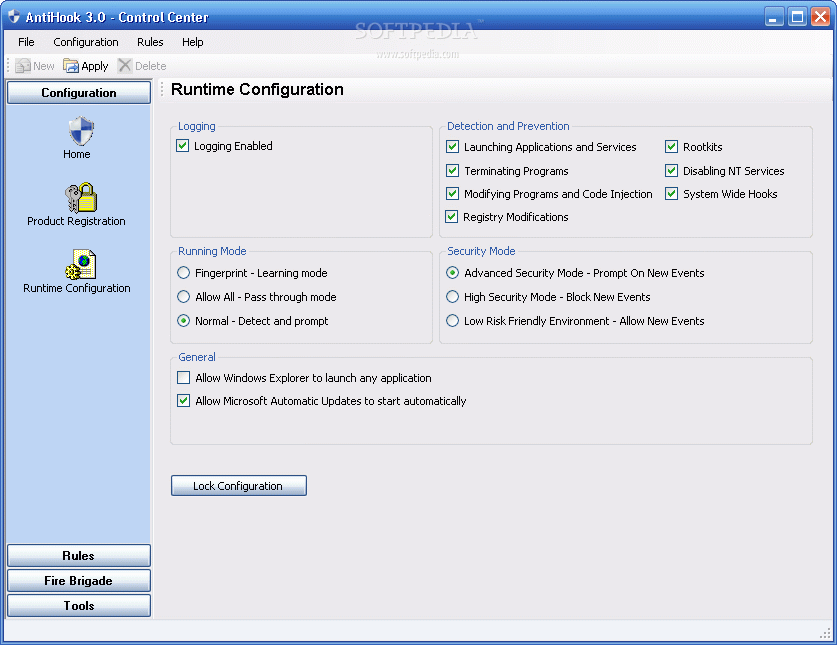Toggle Terminating Programs detection
This screenshot has width=837, height=645.
[452, 171]
